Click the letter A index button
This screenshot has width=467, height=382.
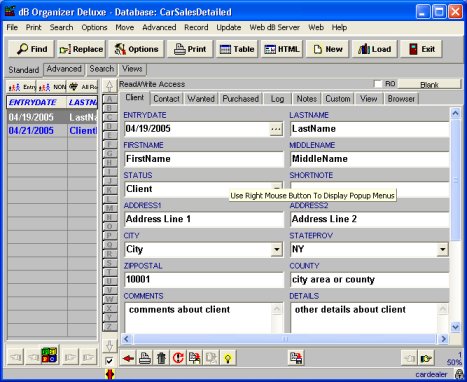click(x=109, y=99)
